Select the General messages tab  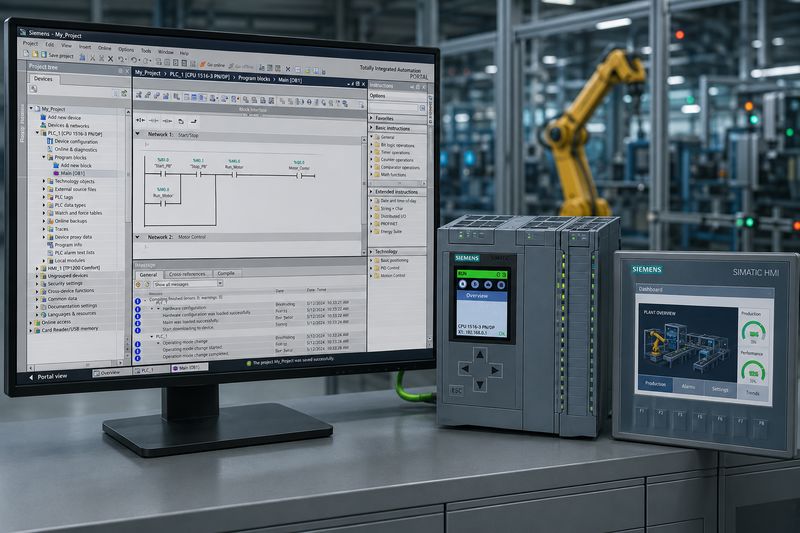[x=148, y=274]
